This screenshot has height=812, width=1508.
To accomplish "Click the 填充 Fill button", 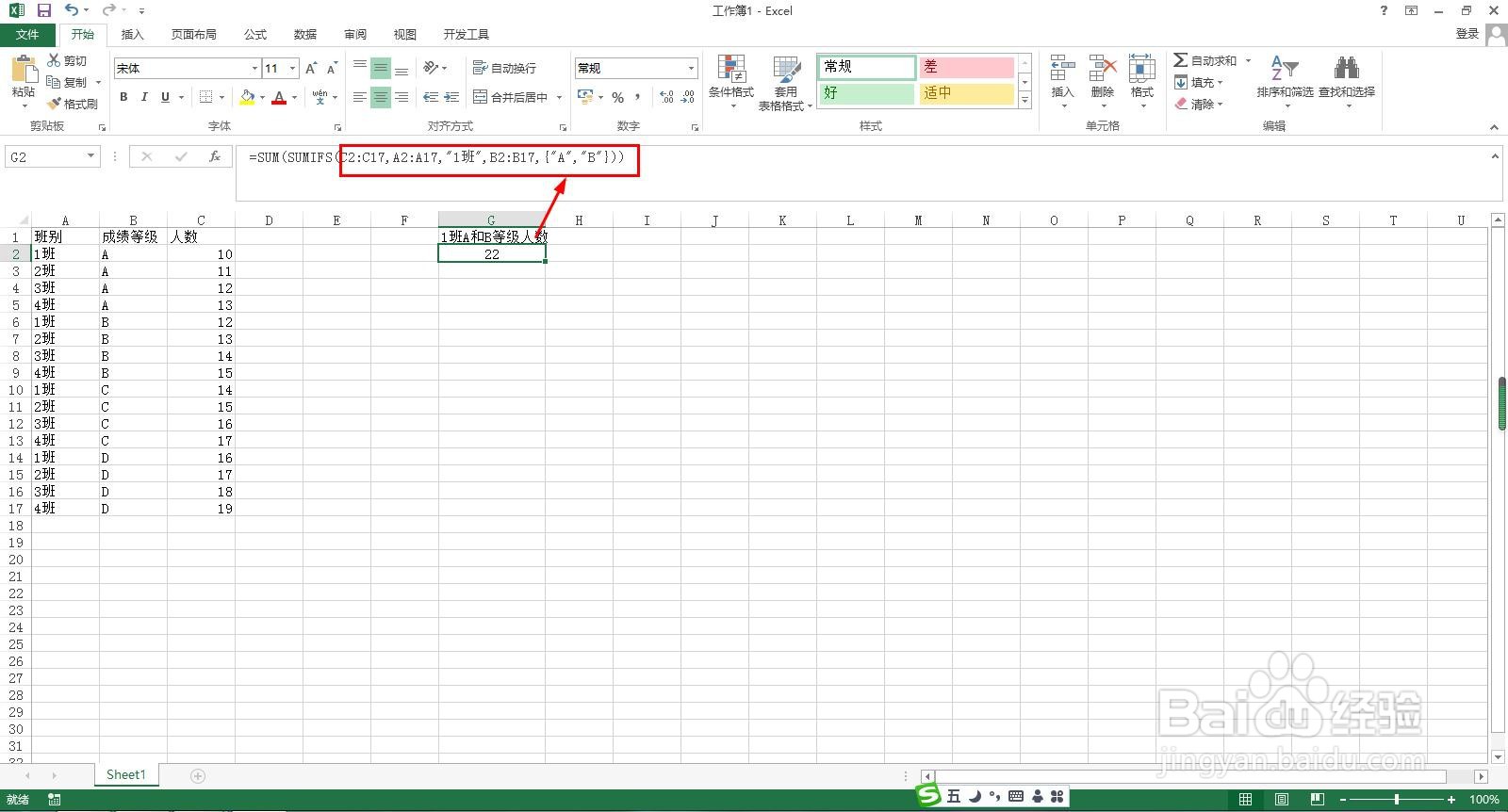I will tap(1198, 82).
